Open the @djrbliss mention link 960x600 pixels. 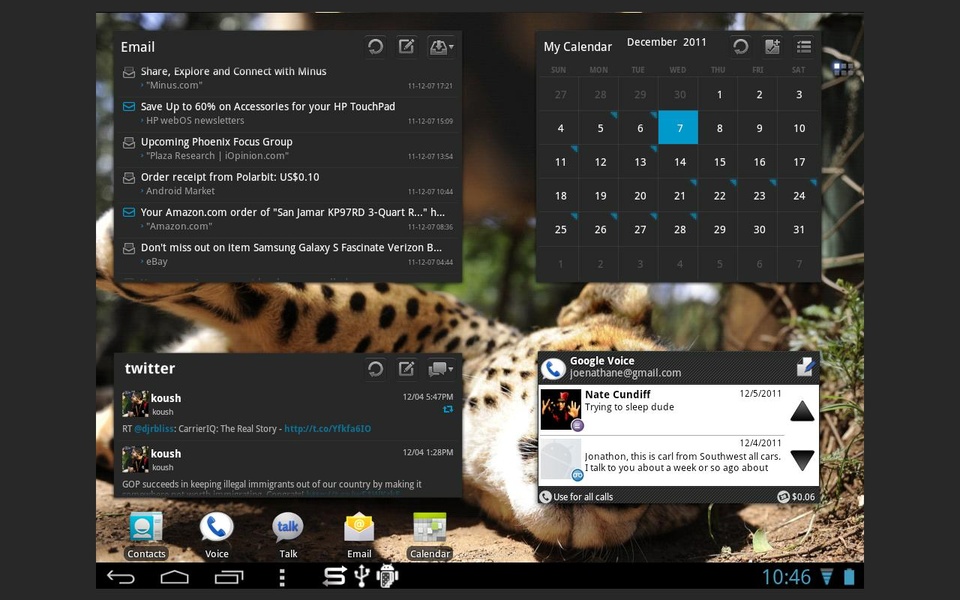pos(154,429)
